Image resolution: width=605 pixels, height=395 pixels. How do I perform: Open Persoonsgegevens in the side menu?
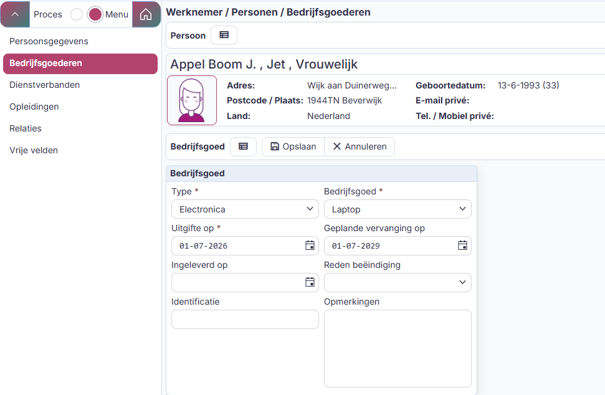pyautogui.click(x=80, y=41)
